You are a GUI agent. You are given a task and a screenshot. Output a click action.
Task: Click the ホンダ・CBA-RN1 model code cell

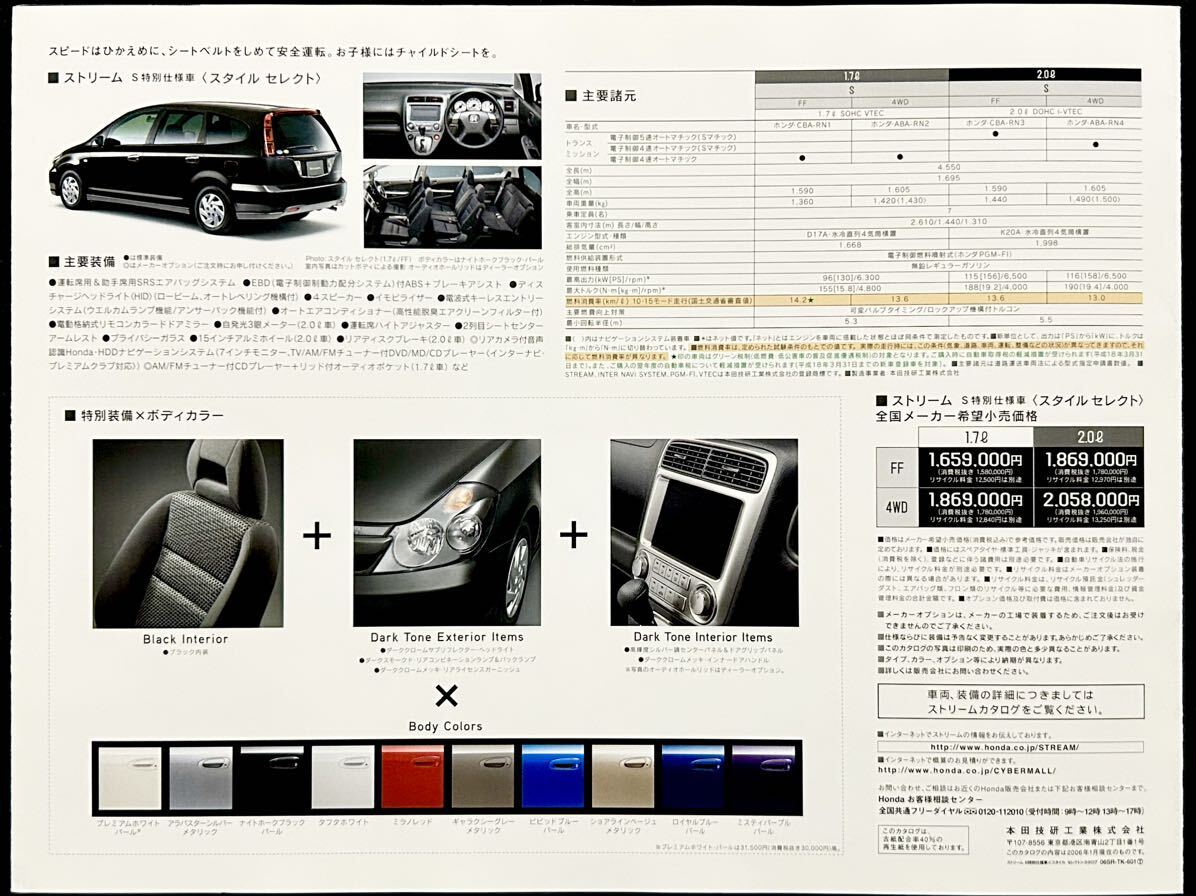(x=802, y=124)
